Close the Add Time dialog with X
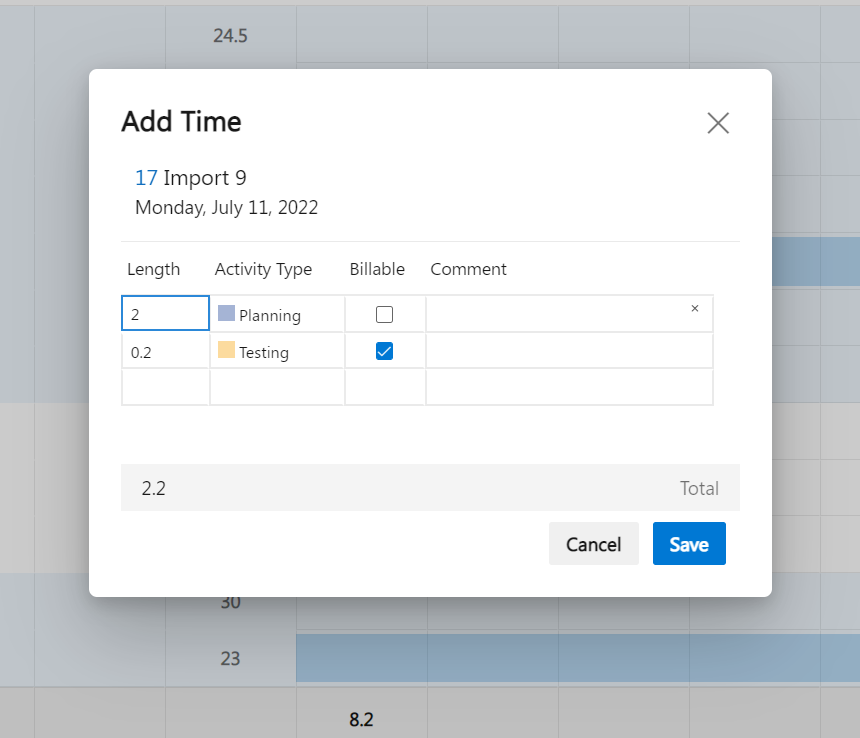 click(x=718, y=123)
